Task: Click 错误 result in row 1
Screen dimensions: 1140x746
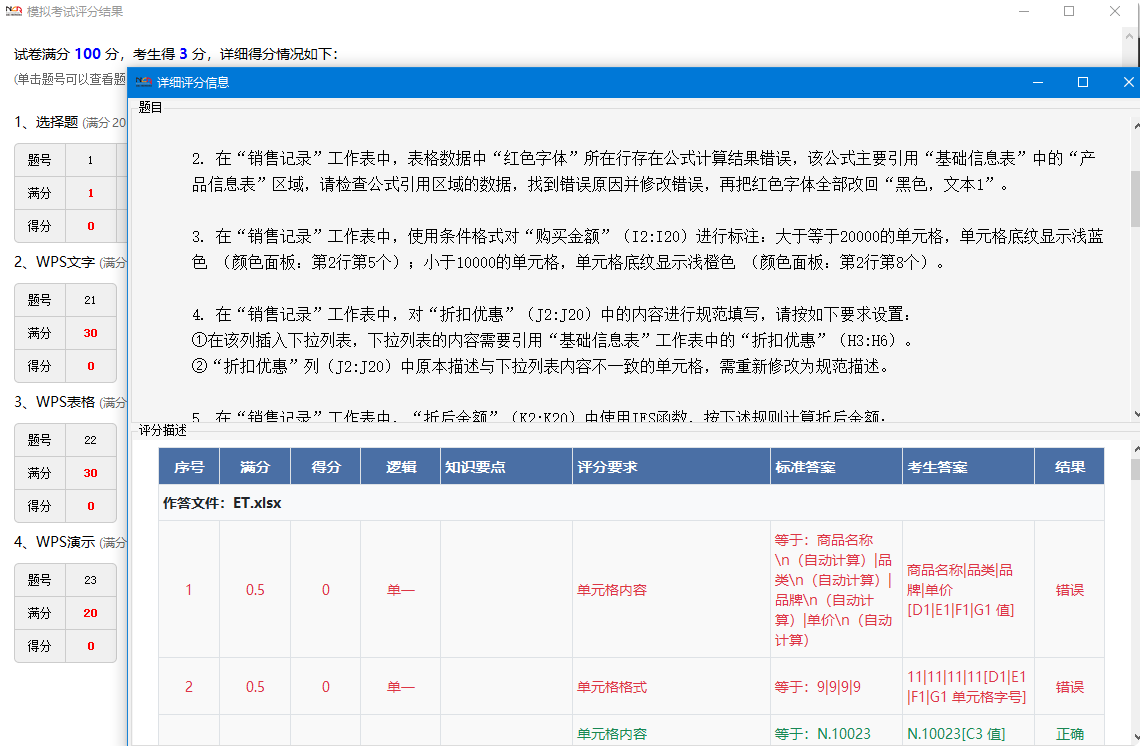Action: click(x=1069, y=590)
